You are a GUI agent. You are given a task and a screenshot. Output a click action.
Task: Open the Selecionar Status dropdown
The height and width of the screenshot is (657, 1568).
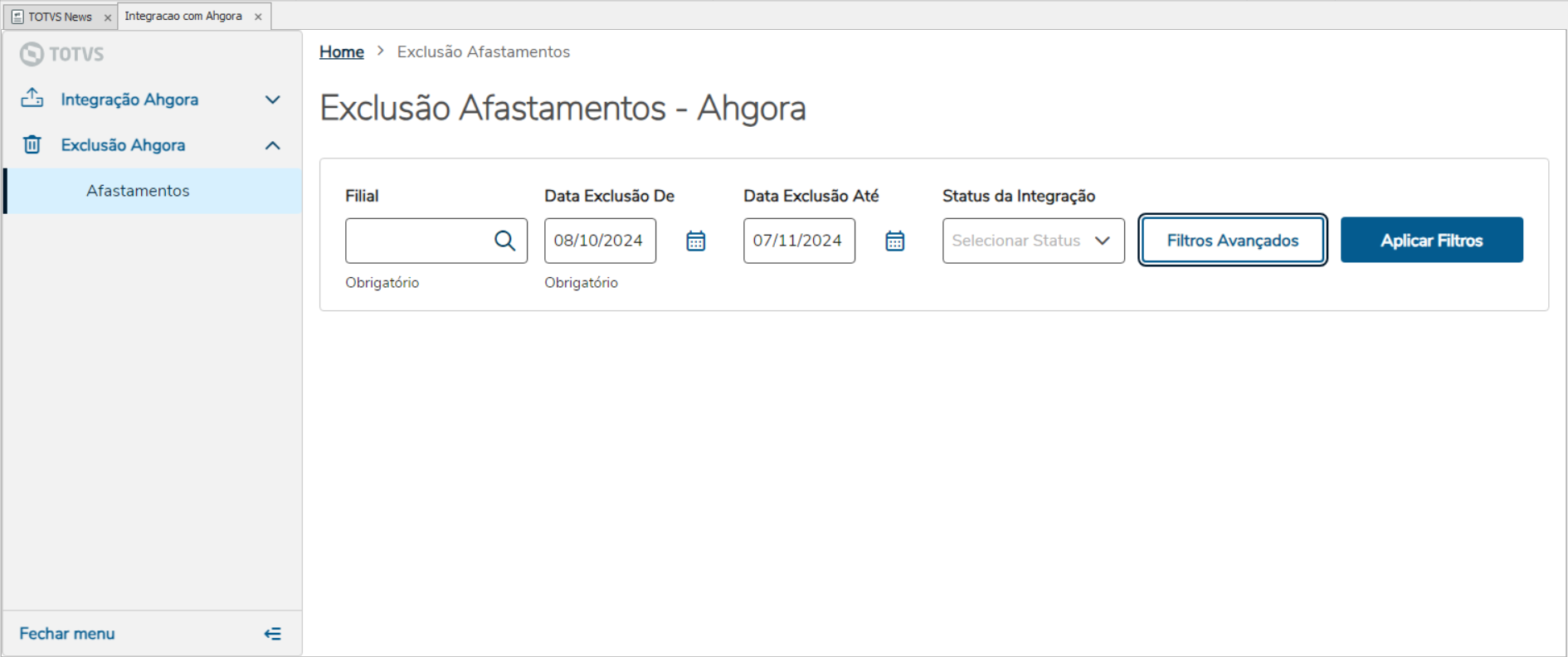(1033, 241)
